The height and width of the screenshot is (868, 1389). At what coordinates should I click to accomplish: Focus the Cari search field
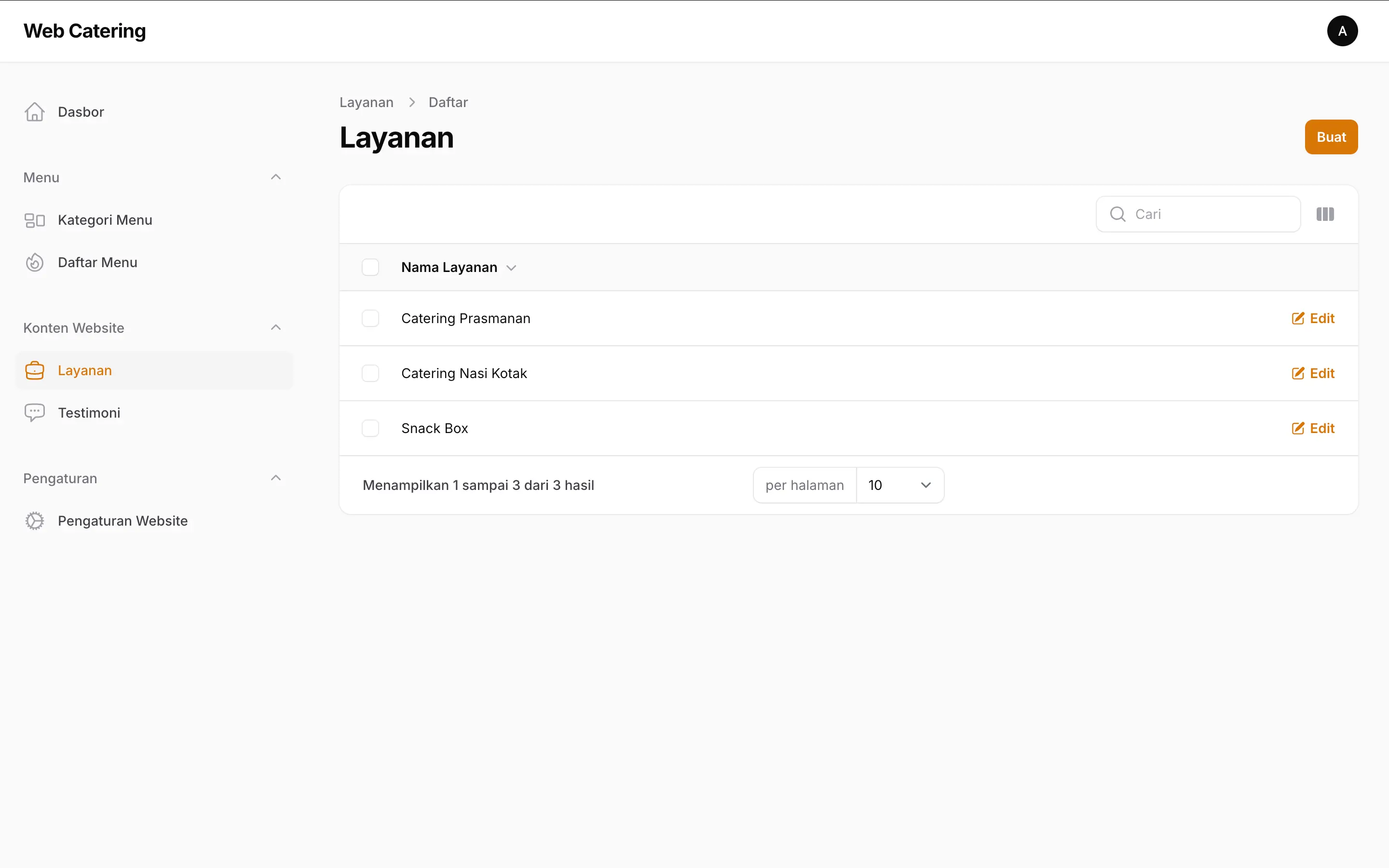1198,214
